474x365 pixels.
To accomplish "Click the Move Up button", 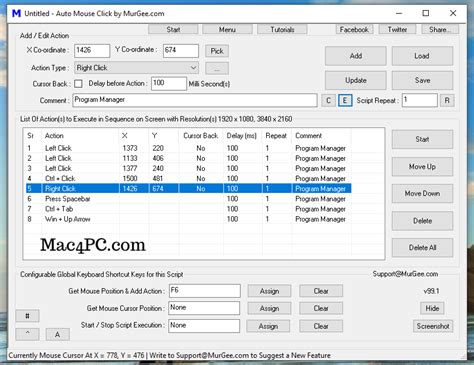I will (422, 166).
